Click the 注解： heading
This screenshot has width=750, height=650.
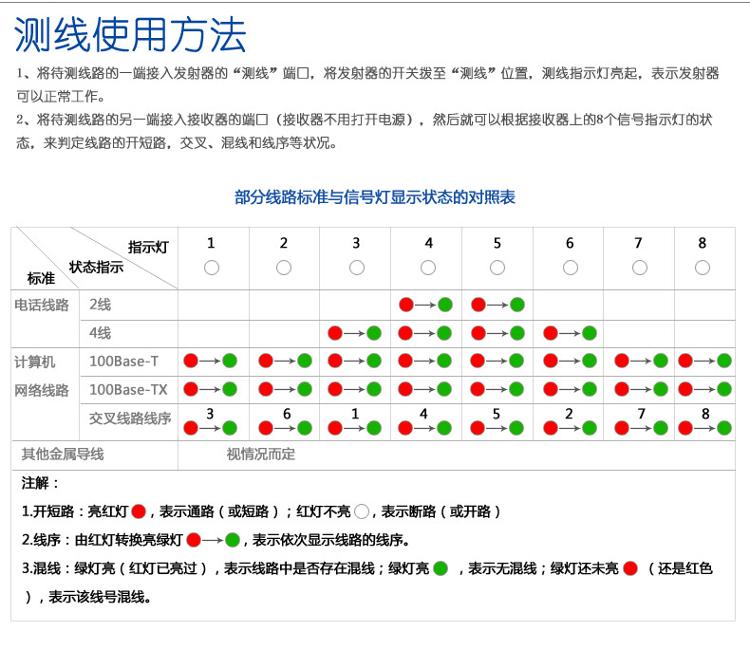(x=40, y=483)
